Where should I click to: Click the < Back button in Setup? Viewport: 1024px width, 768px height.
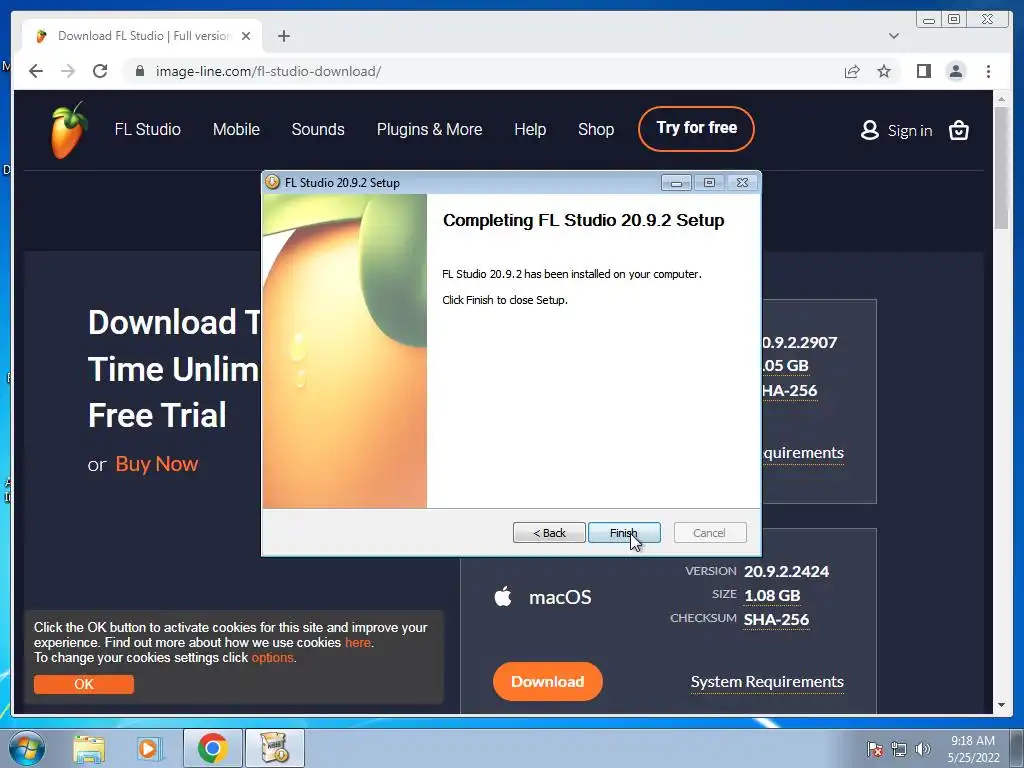point(549,533)
